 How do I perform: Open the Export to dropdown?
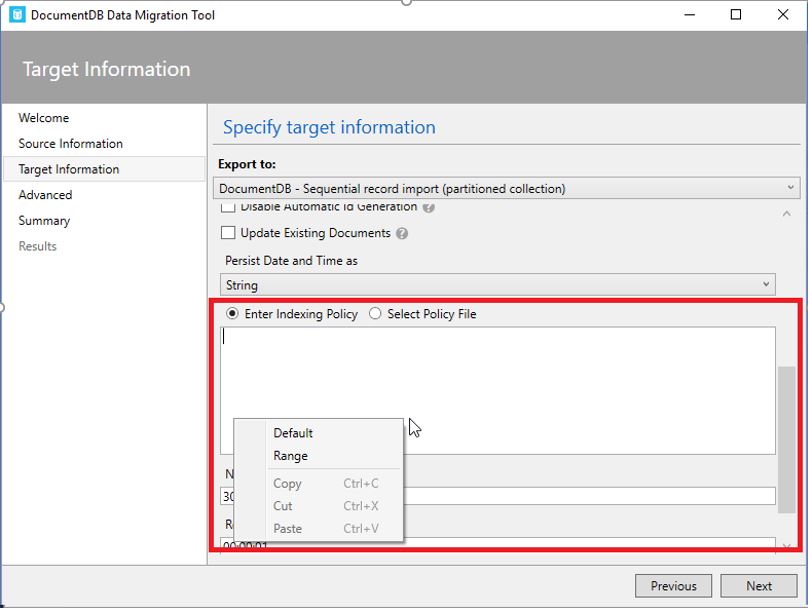click(507, 188)
